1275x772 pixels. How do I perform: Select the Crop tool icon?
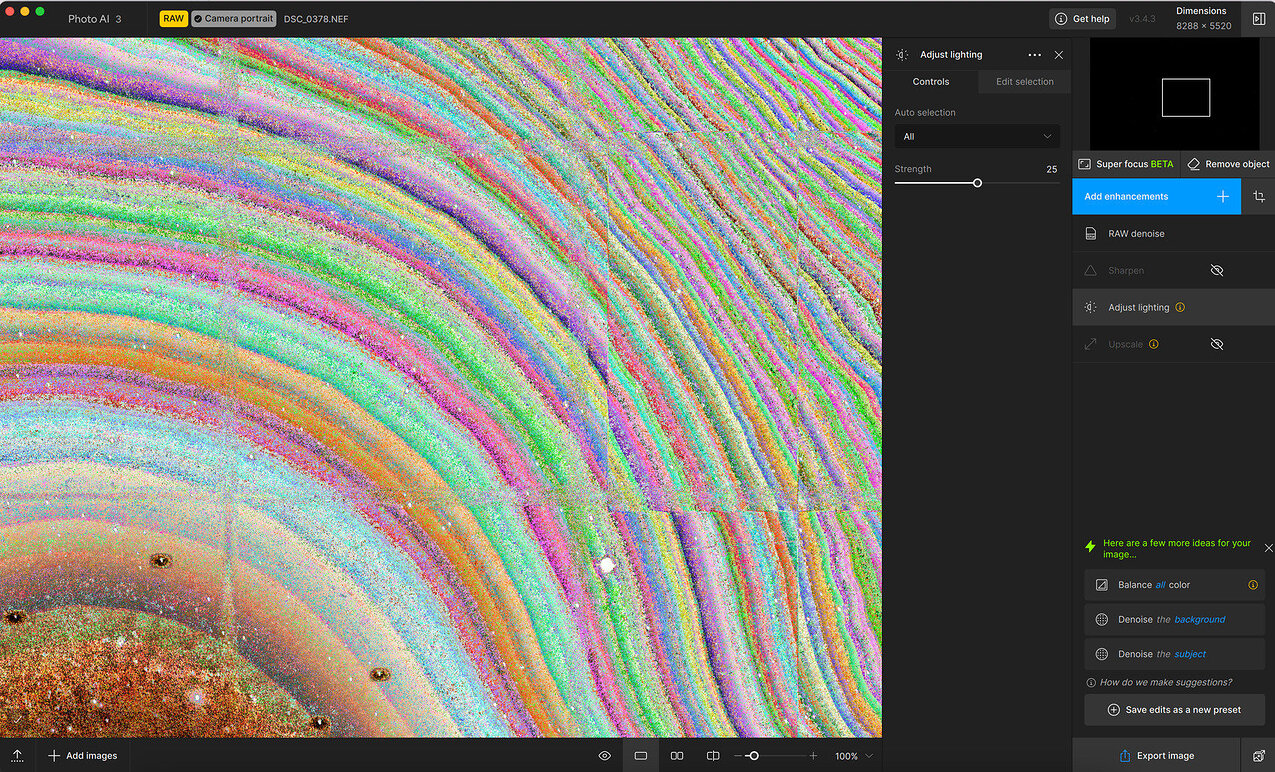coord(1259,196)
